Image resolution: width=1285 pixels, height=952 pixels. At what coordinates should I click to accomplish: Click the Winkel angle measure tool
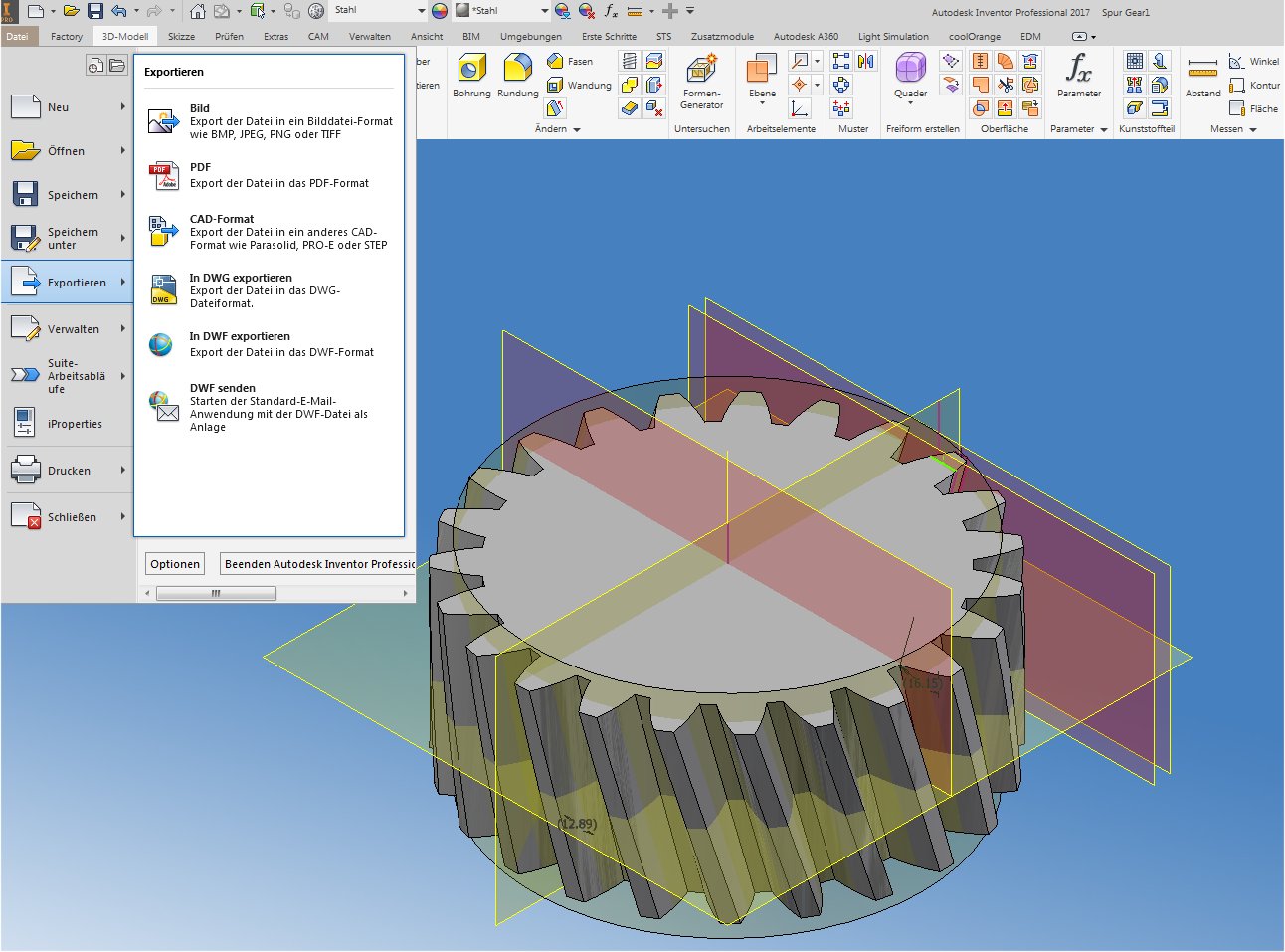1254,61
